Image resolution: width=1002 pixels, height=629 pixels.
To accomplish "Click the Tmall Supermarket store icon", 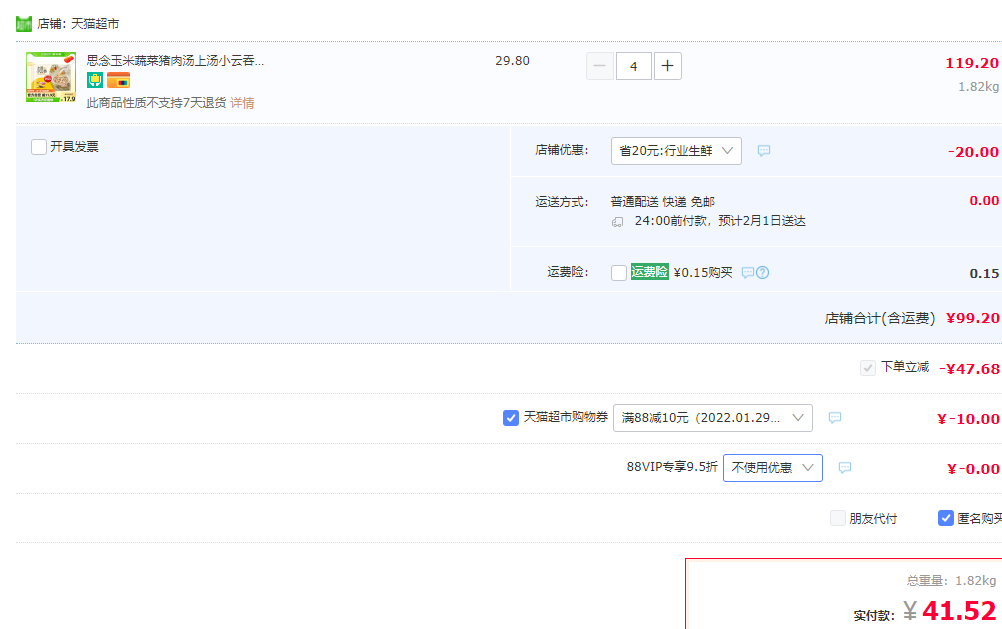I will tap(24, 24).
